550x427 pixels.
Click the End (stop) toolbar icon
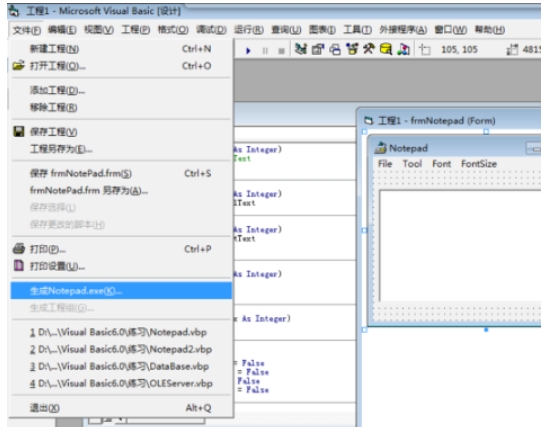[x=281, y=51]
